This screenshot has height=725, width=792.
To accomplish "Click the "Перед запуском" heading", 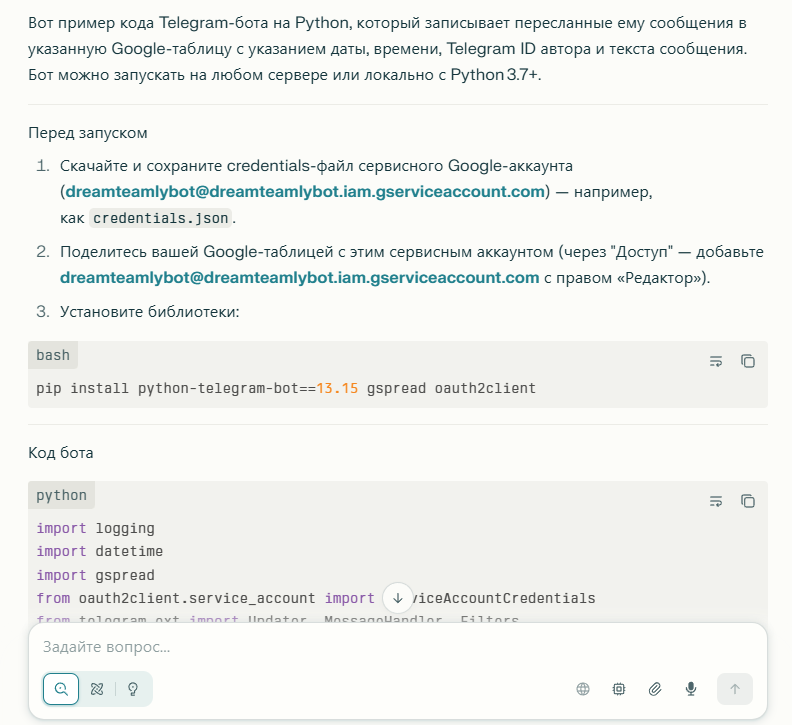I will [88, 133].
